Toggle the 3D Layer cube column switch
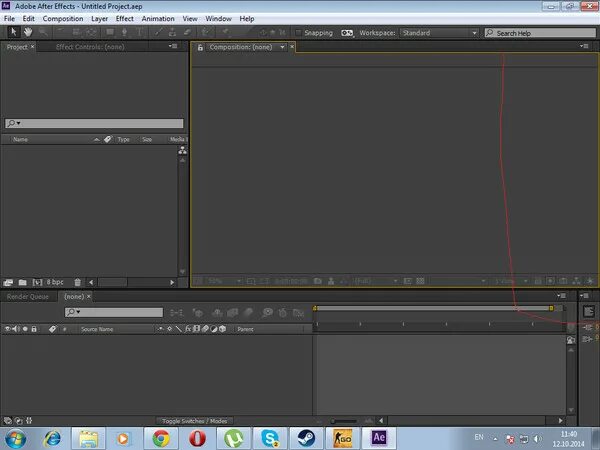 (223, 329)
